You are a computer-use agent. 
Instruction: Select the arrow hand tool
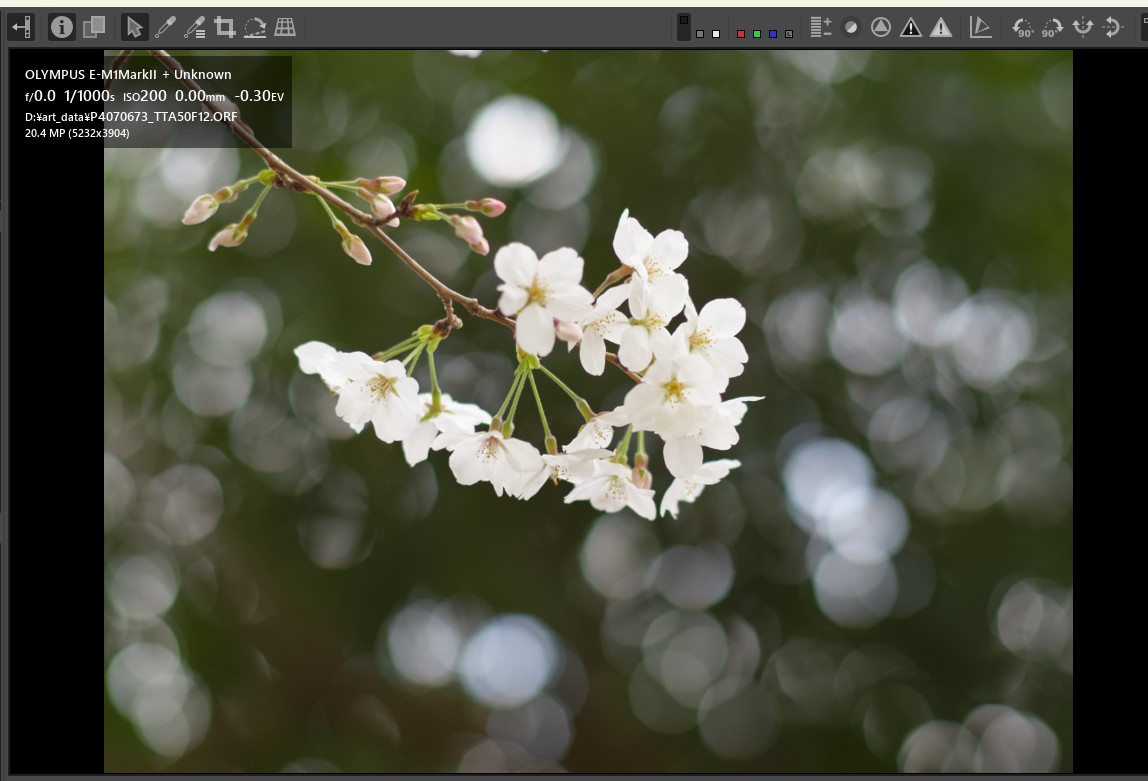point(134,28)
